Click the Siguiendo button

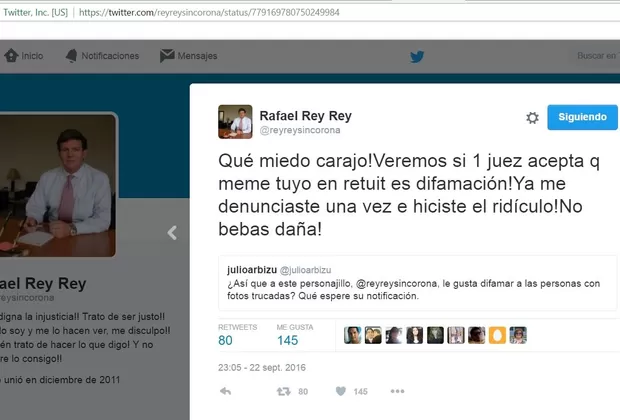pyautogui.click(x=582, y=117)
